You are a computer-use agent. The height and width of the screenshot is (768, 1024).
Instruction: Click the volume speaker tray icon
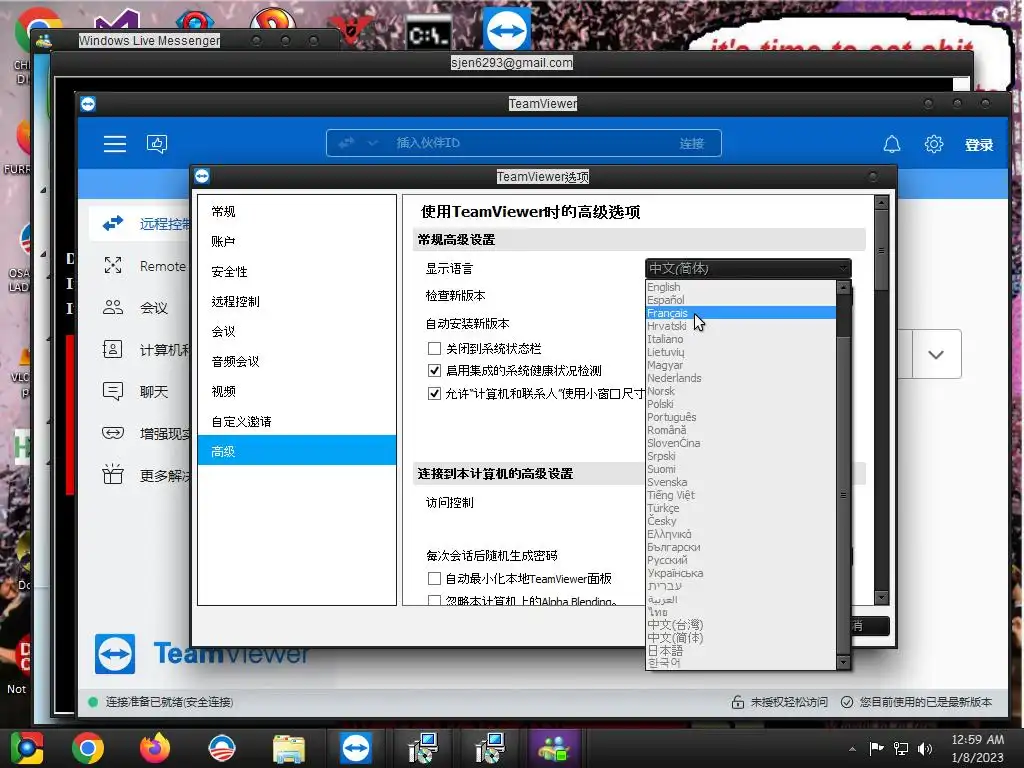(925, 748)
